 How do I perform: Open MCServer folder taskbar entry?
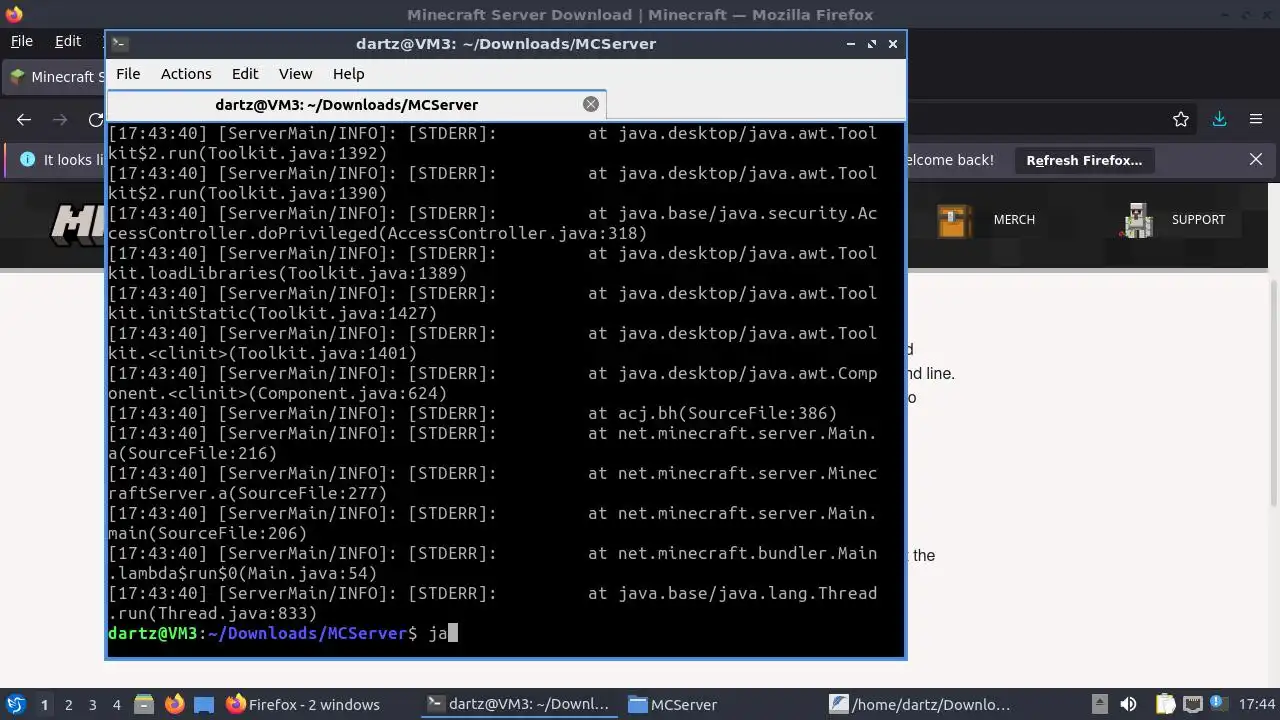tap(720, 705)
